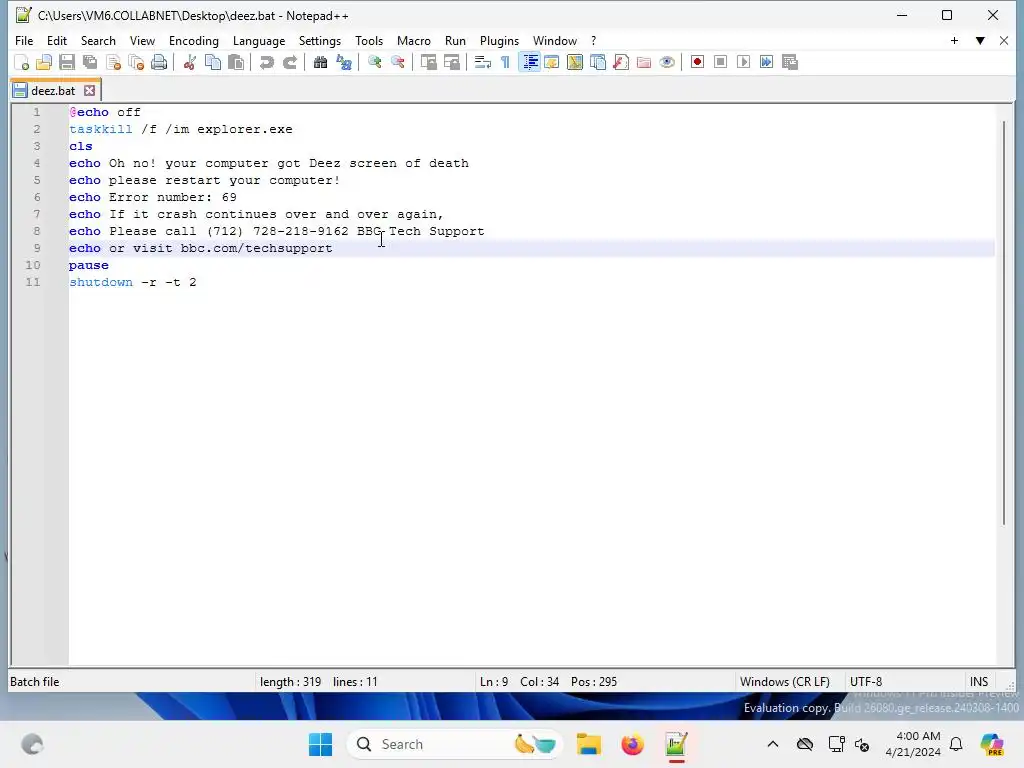Open the Tools menu
Viewport: 1024px width, 768px height.
369,40
